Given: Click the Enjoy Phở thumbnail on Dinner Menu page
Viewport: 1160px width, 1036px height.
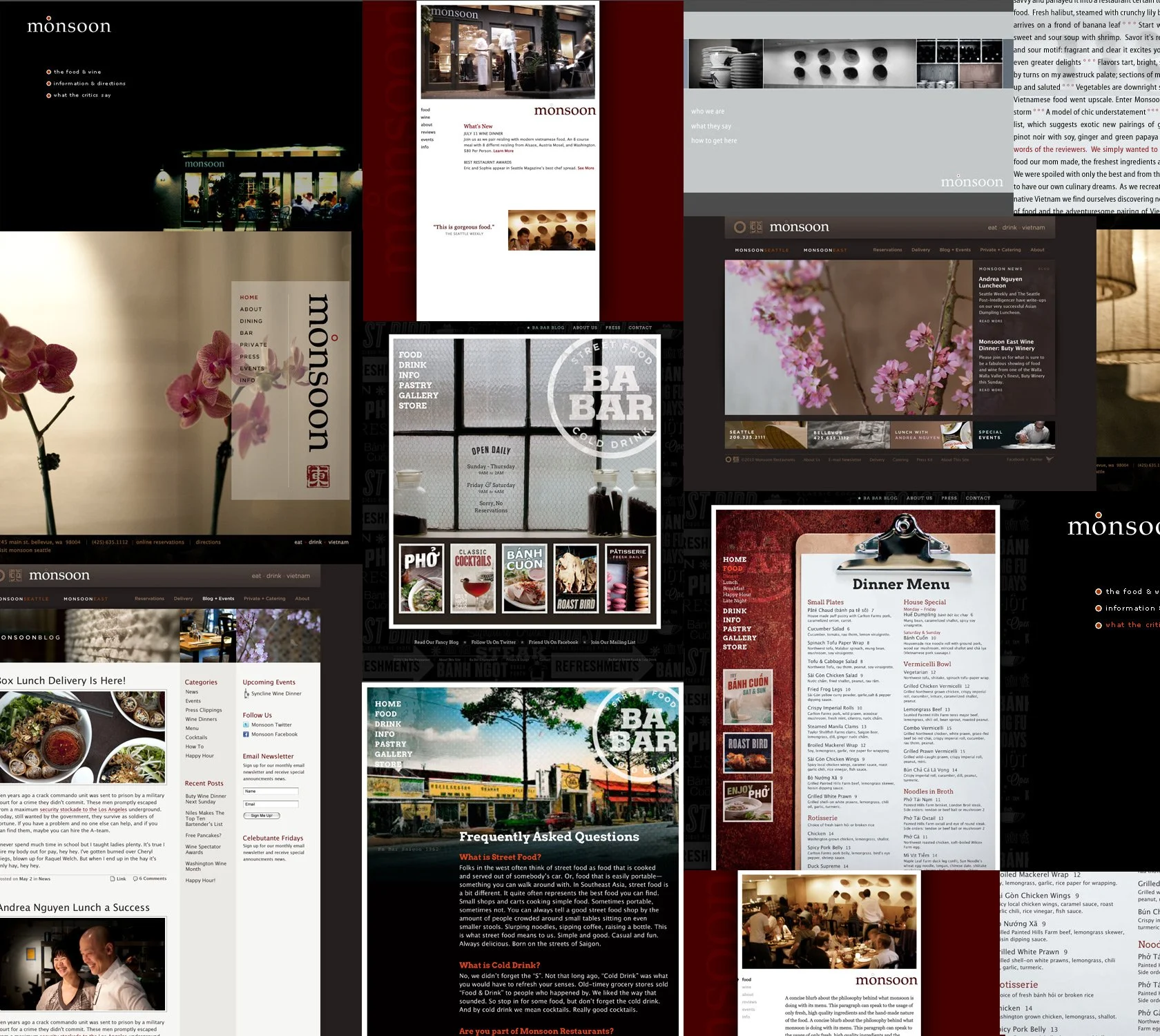Looking at the screenshot, I should (x=748, y=801).
